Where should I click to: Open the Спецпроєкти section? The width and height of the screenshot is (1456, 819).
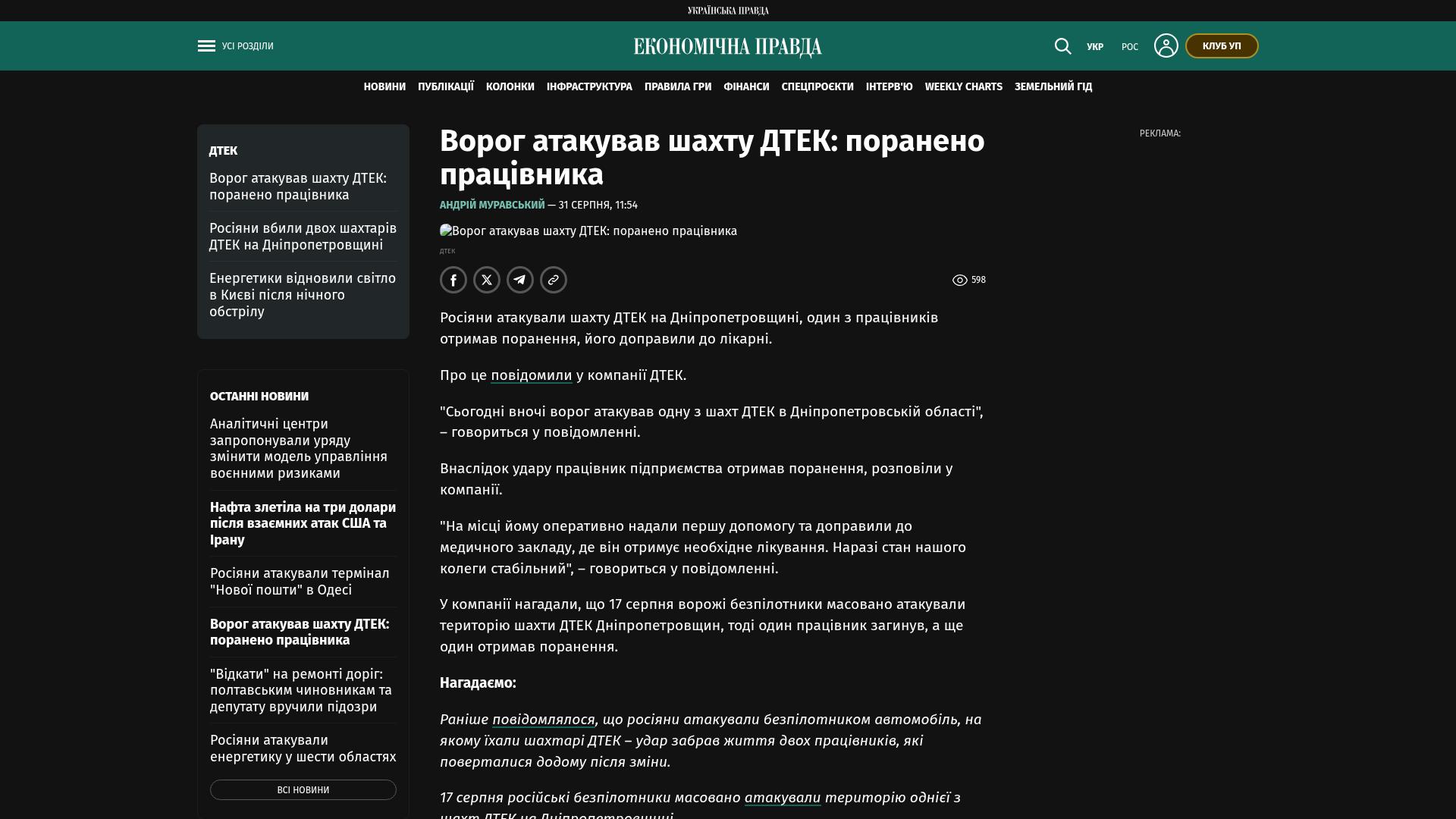[x=817, y=87]
